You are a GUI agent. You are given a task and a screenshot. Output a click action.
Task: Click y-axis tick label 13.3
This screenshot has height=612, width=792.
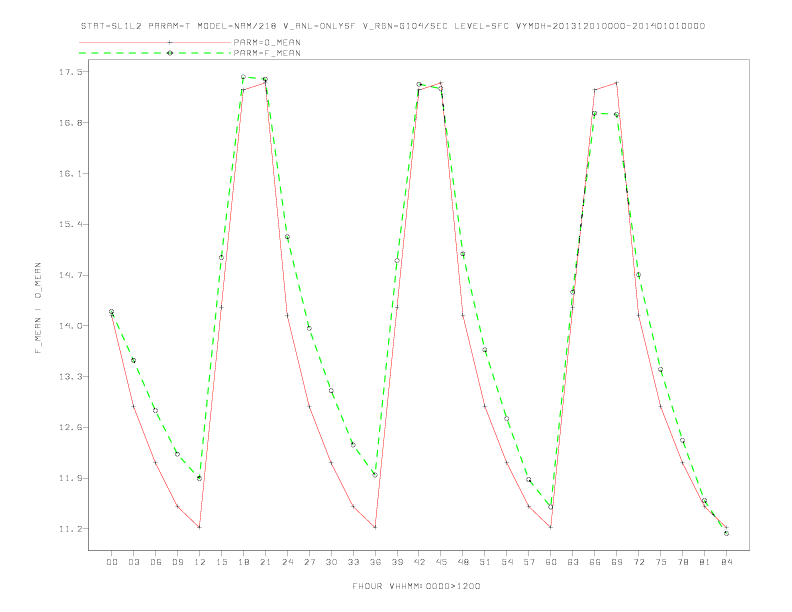point(70,377)
